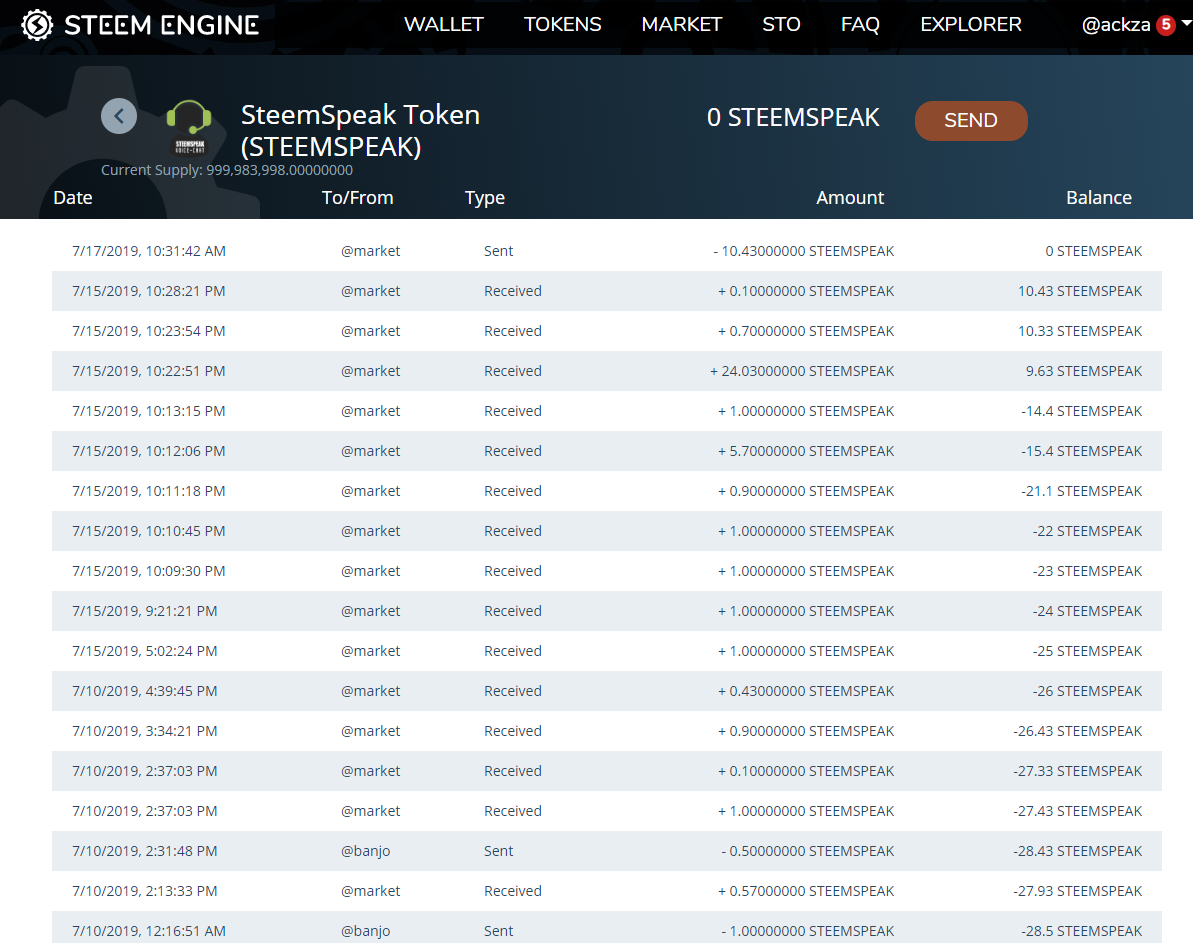Click amount - 0.50000000 STEEMSPEAK
The height and width of the screenshot is (943, 1193).
tap(807, 850)
